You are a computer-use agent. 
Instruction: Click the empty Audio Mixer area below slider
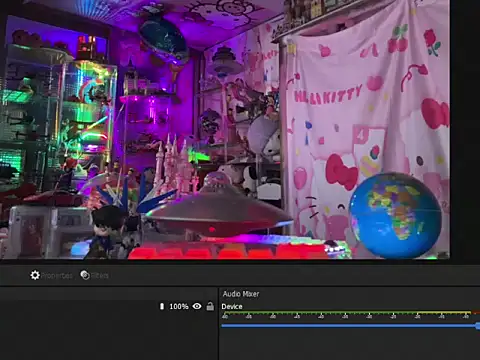tap(349, 345)
